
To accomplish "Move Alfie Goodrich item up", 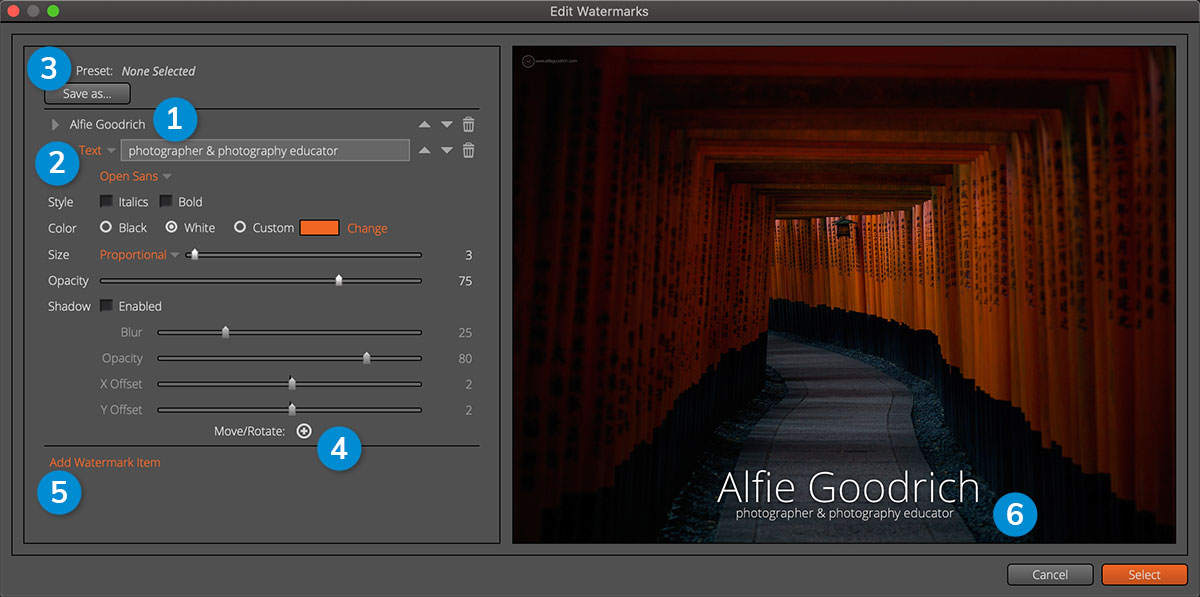I will (x=425, y=125).
